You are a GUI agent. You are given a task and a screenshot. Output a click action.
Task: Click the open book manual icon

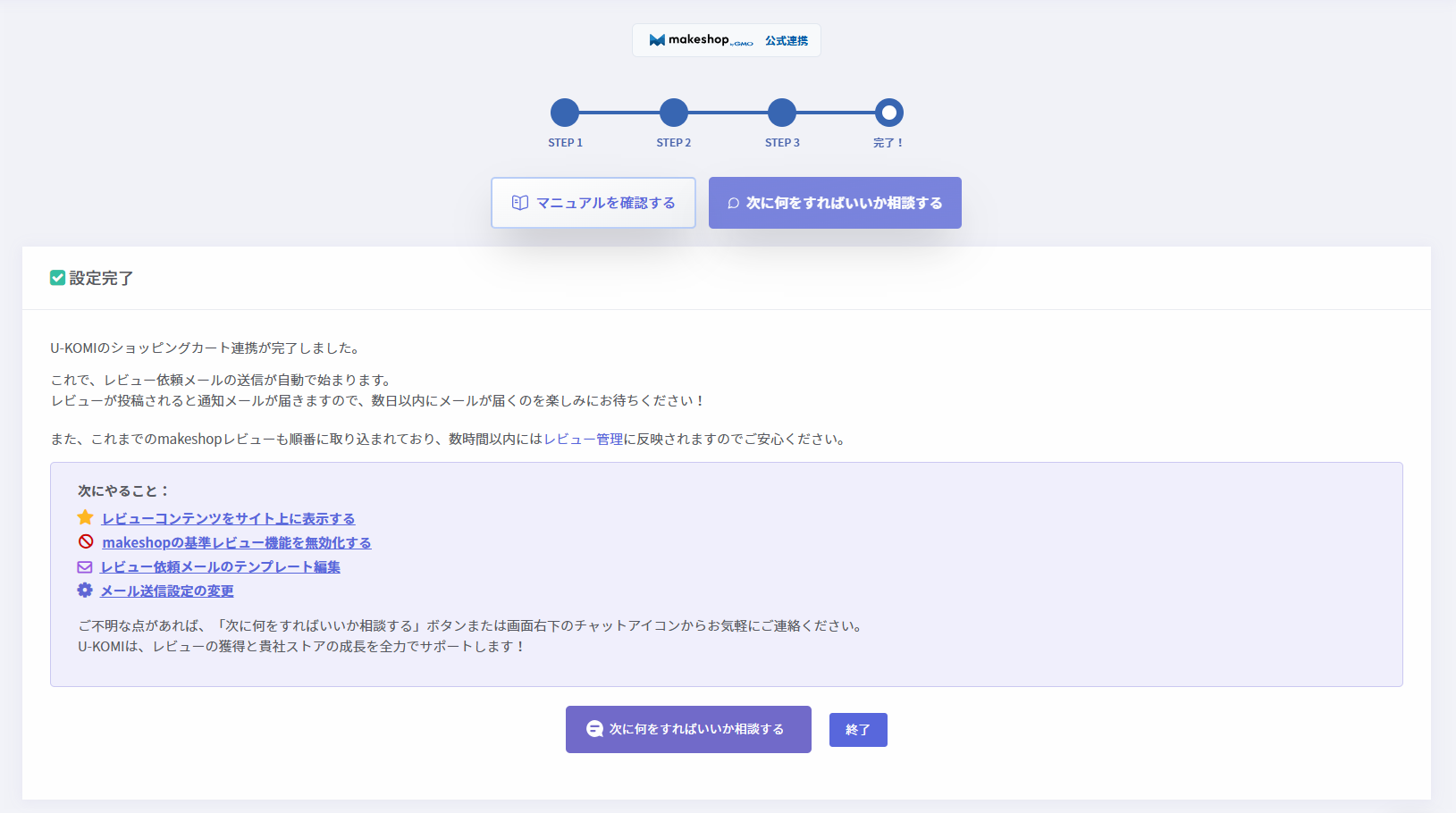tap(520, 203)
